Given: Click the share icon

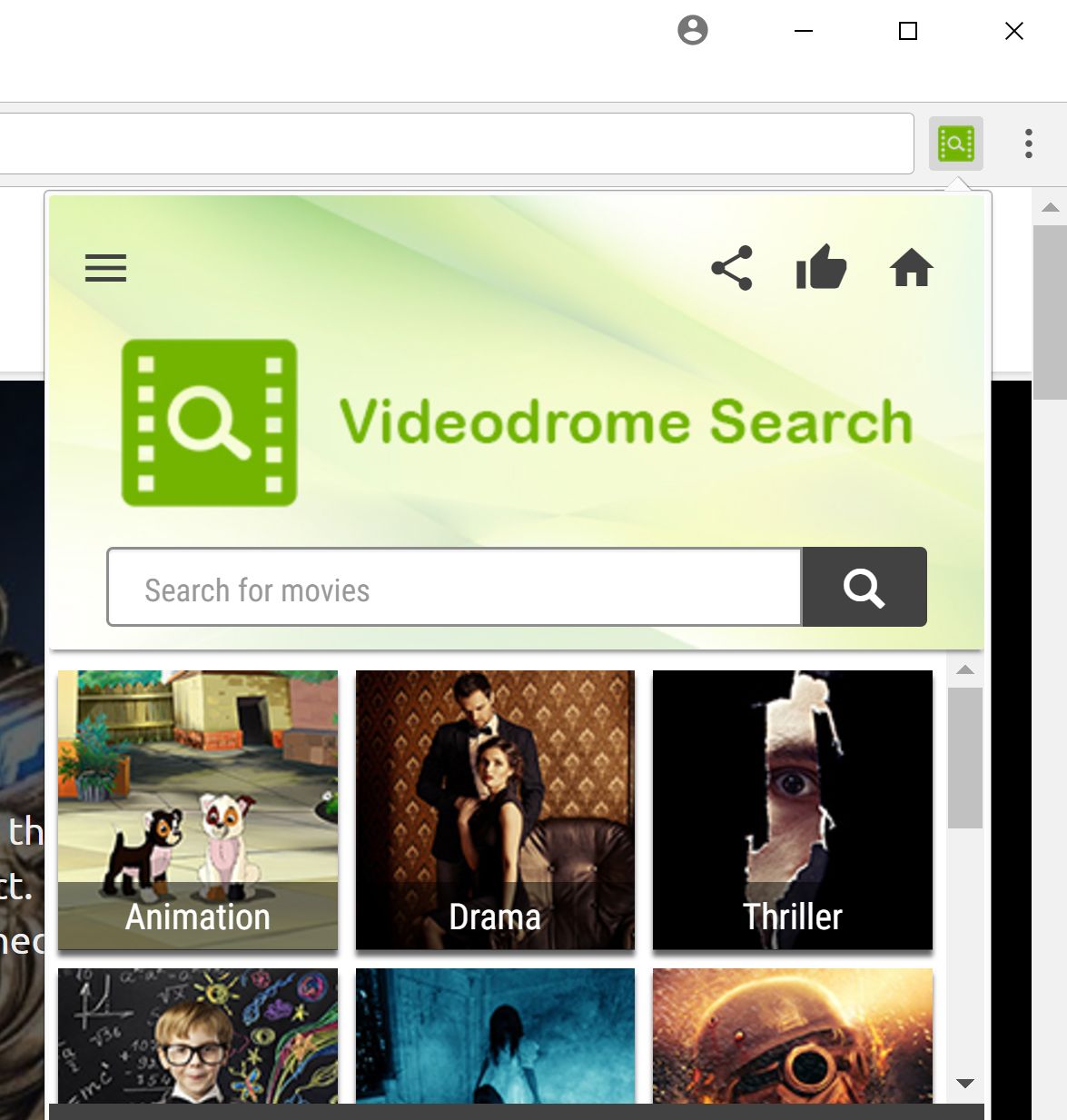Looking at the screenshot, I should 733,268.
